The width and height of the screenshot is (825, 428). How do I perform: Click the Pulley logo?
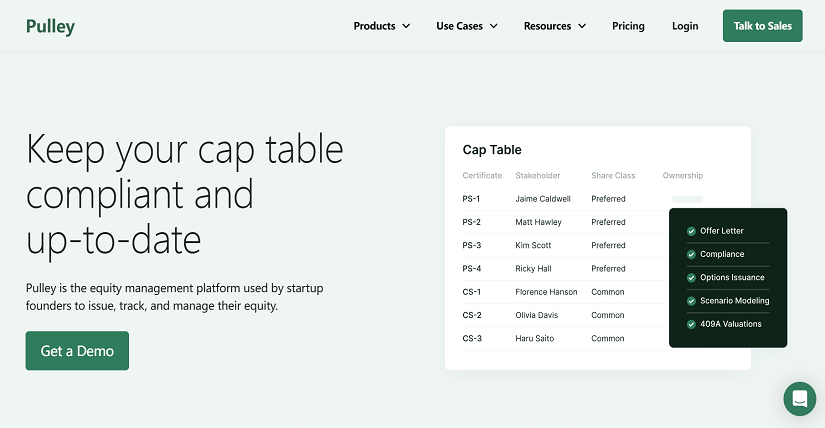click(x=51, y=26)
